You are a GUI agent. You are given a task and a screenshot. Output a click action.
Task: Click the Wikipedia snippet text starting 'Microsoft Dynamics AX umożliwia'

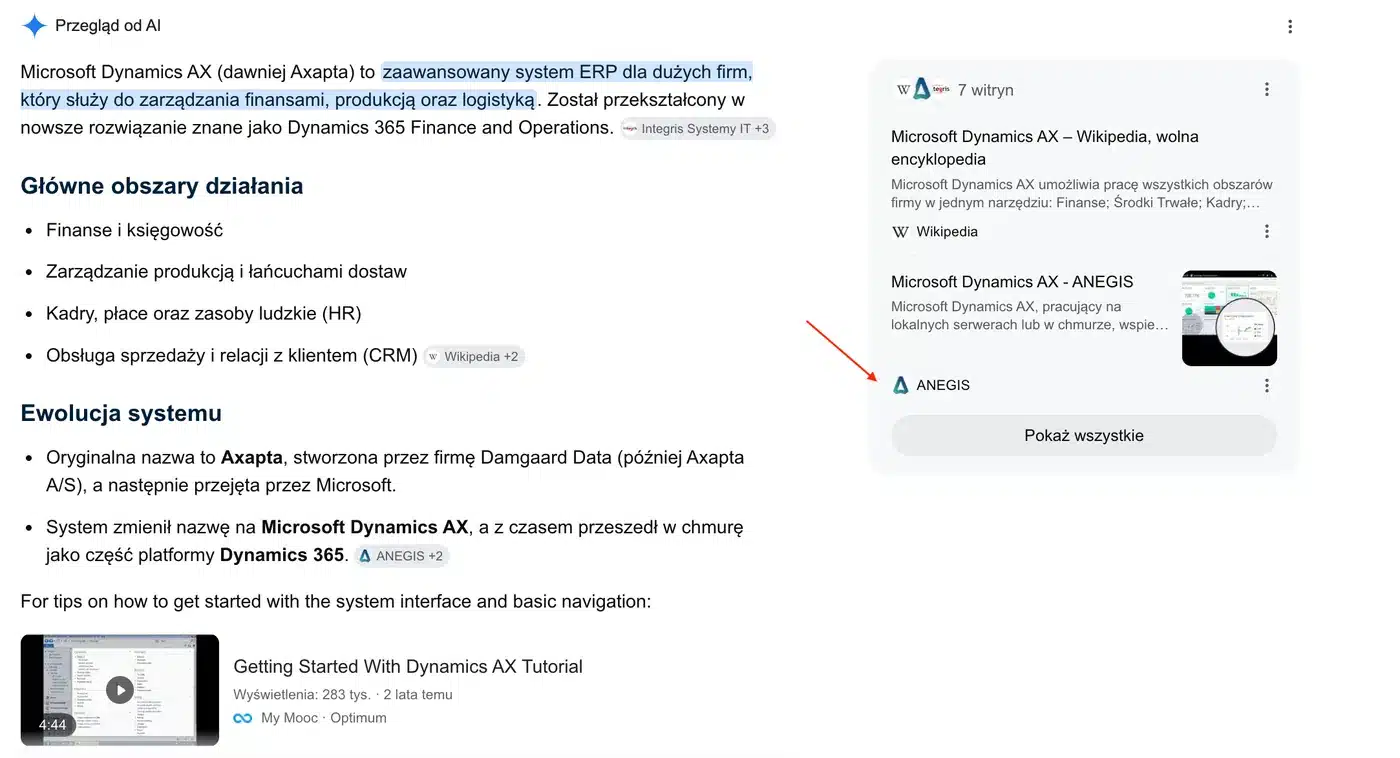tap(1082, 193)
